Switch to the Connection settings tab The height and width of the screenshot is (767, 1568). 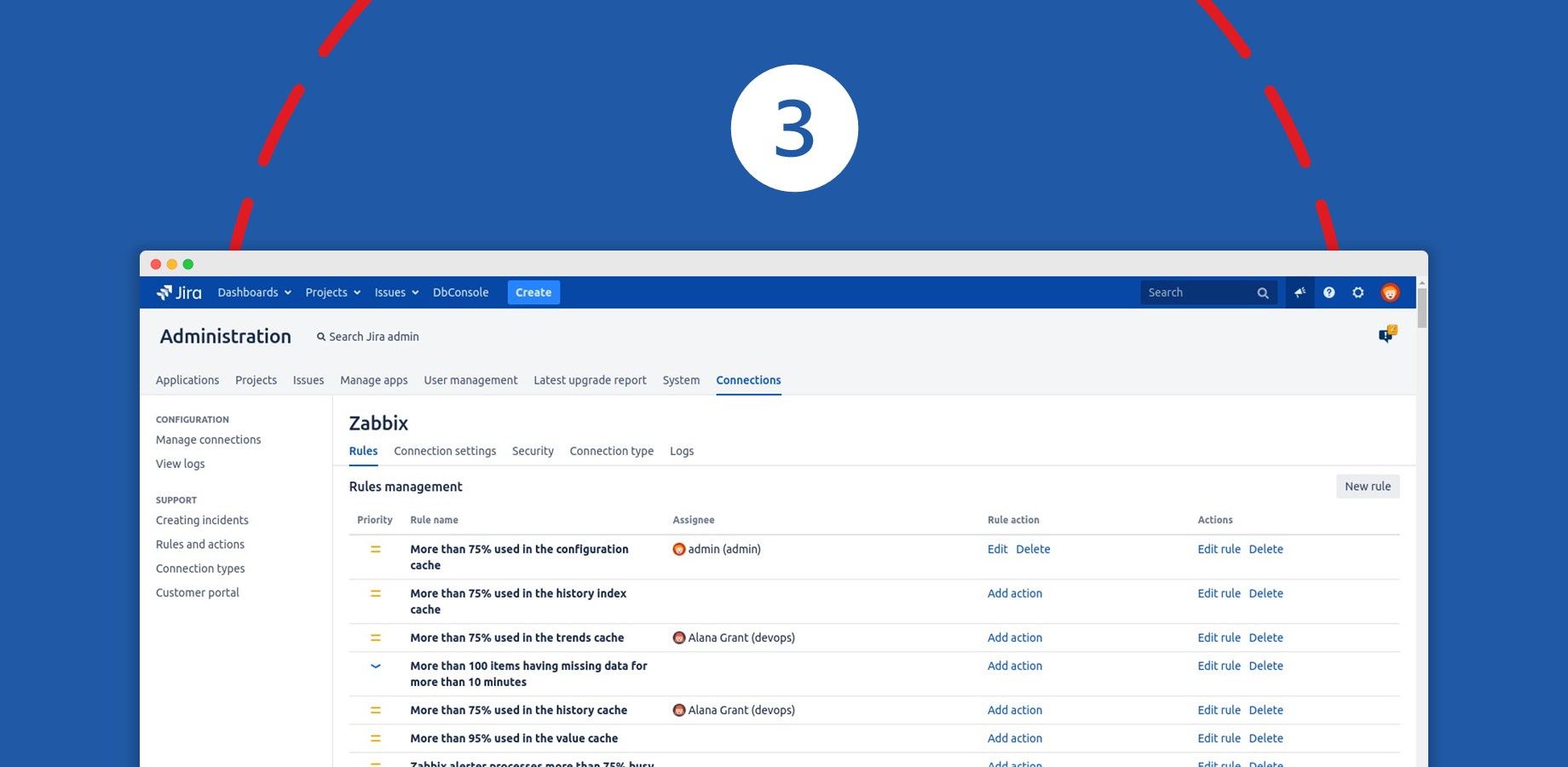click(x=445, y=451)
